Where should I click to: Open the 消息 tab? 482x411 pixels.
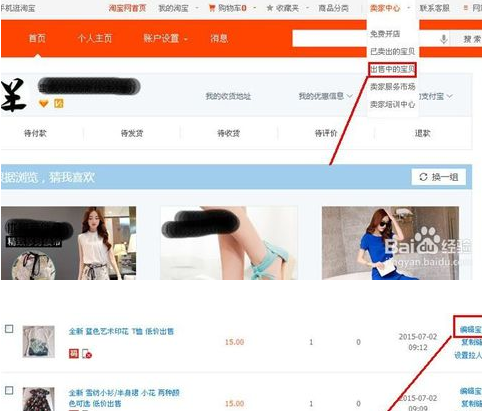219,38
